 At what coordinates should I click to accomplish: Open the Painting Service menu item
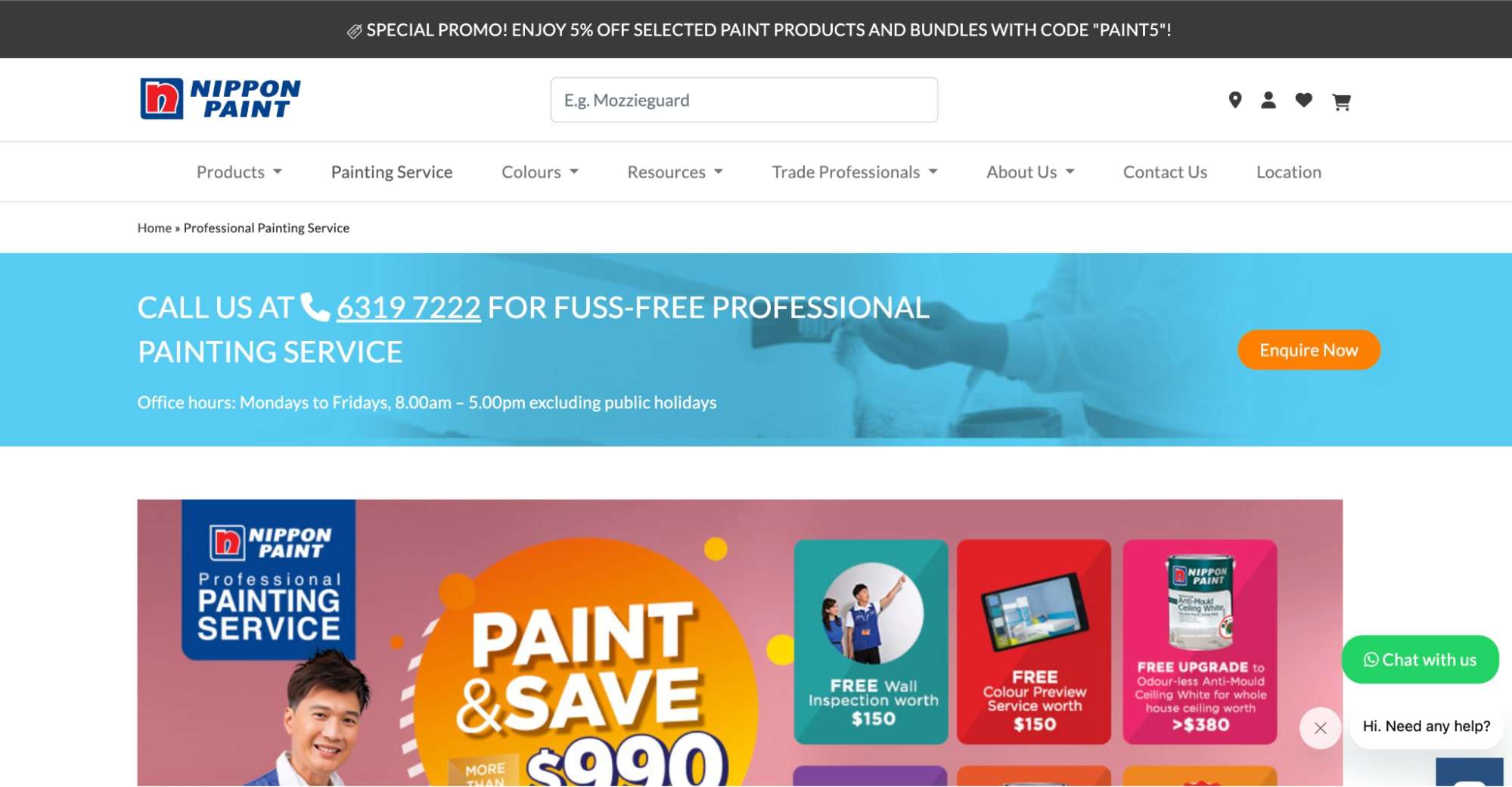point(392,172)
